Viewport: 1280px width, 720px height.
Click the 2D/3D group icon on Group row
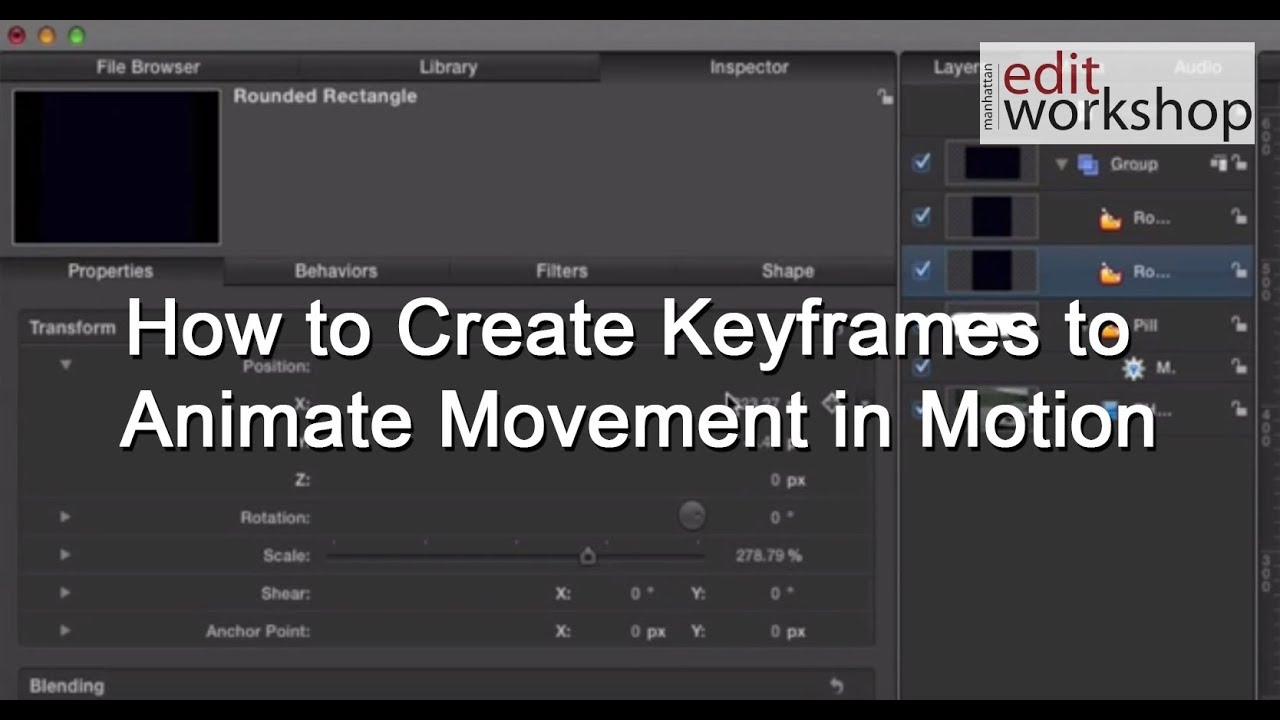click(x=1218, y=163)
